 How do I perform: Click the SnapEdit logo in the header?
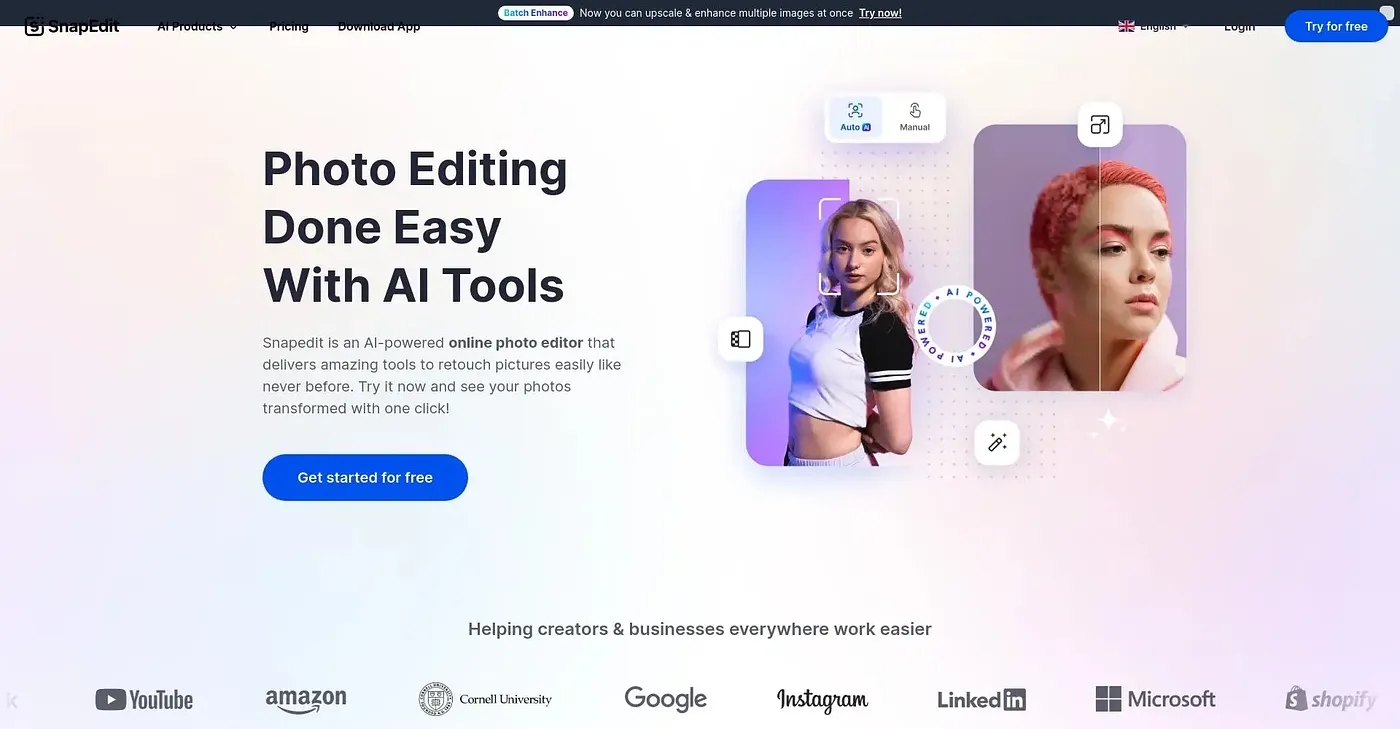point(72,26)
